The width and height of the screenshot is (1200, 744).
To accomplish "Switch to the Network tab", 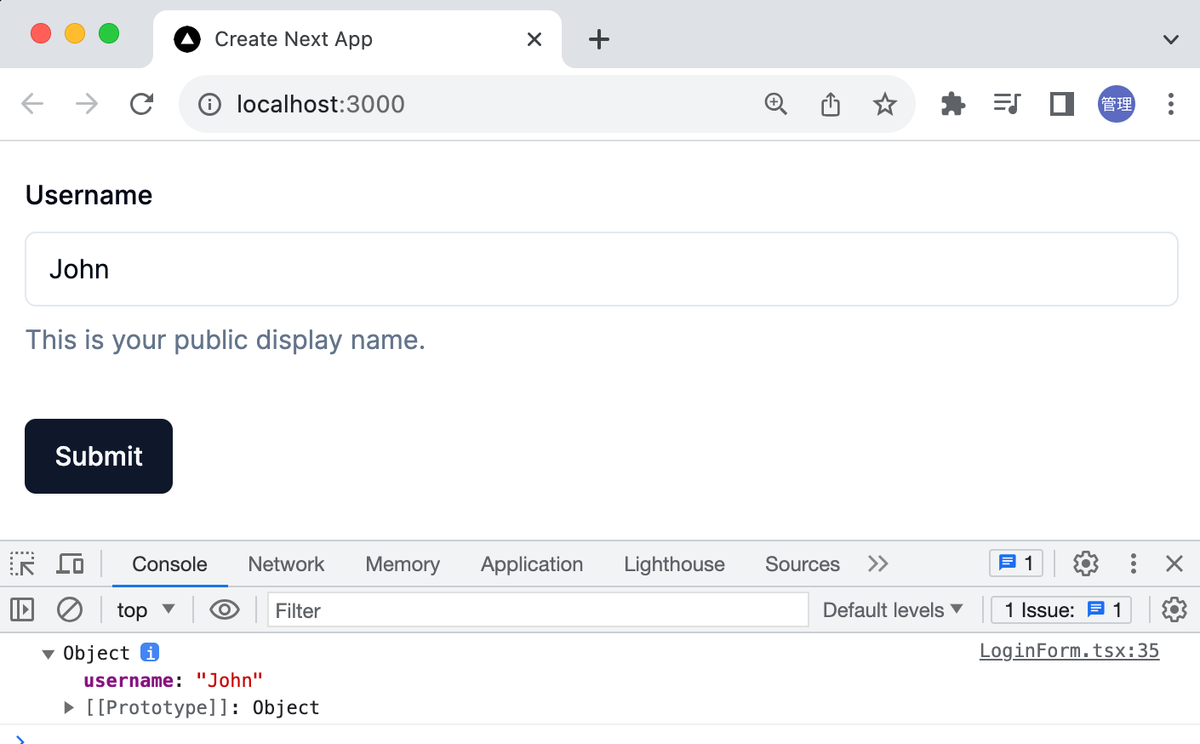I will point(286,564).
